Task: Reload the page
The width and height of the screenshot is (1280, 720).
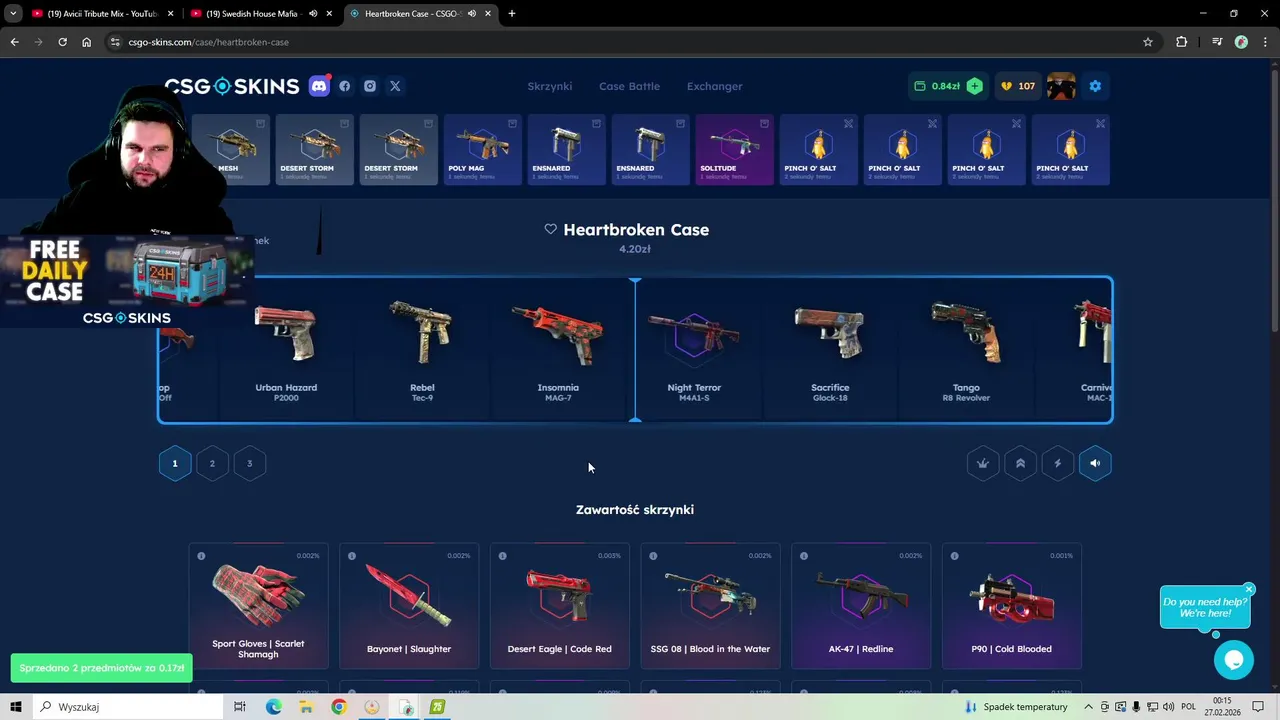Action: coord(62,42)
